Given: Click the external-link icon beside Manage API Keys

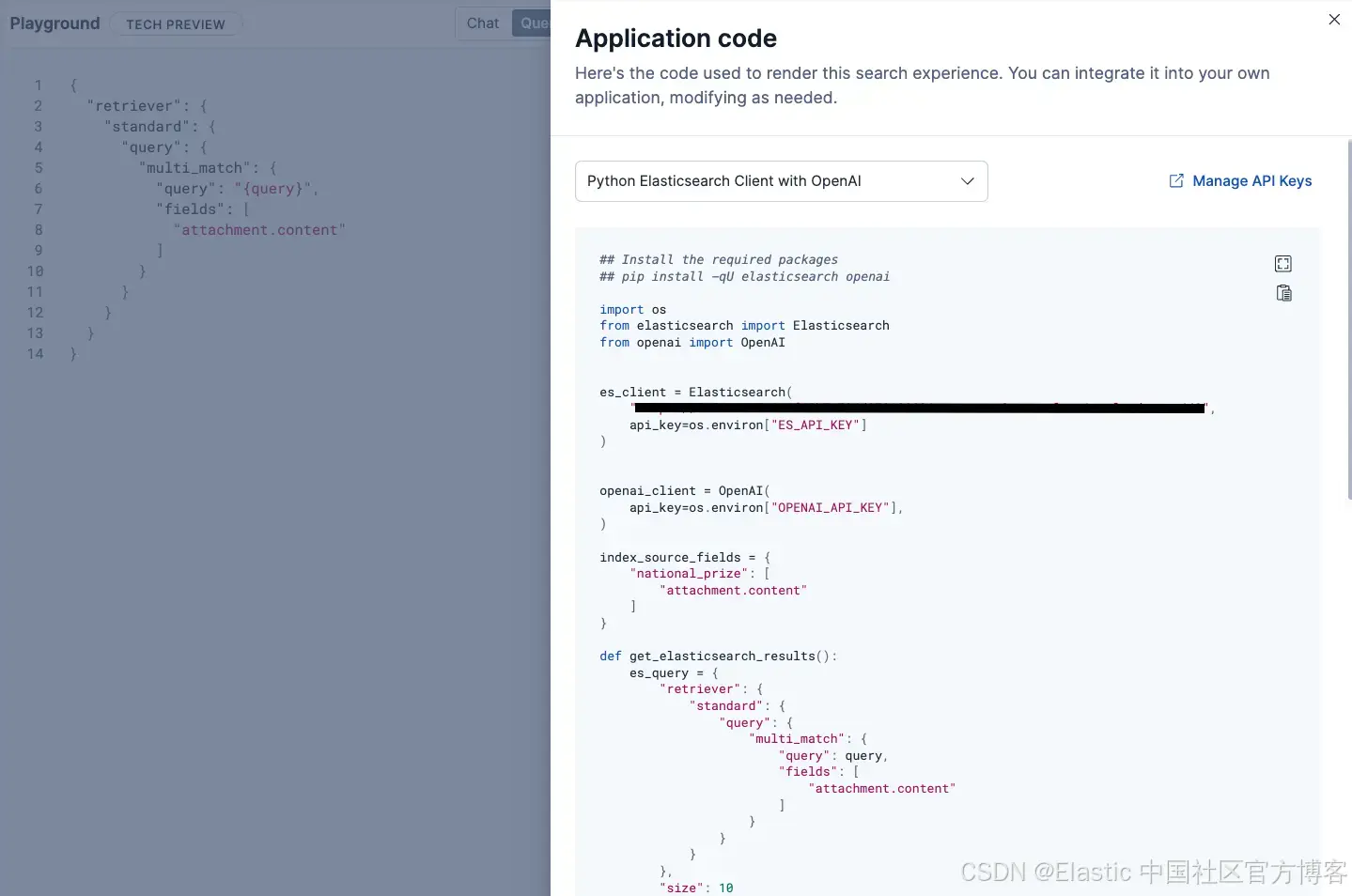Looking at the screenshot, I should click(x=1176, y=181).
